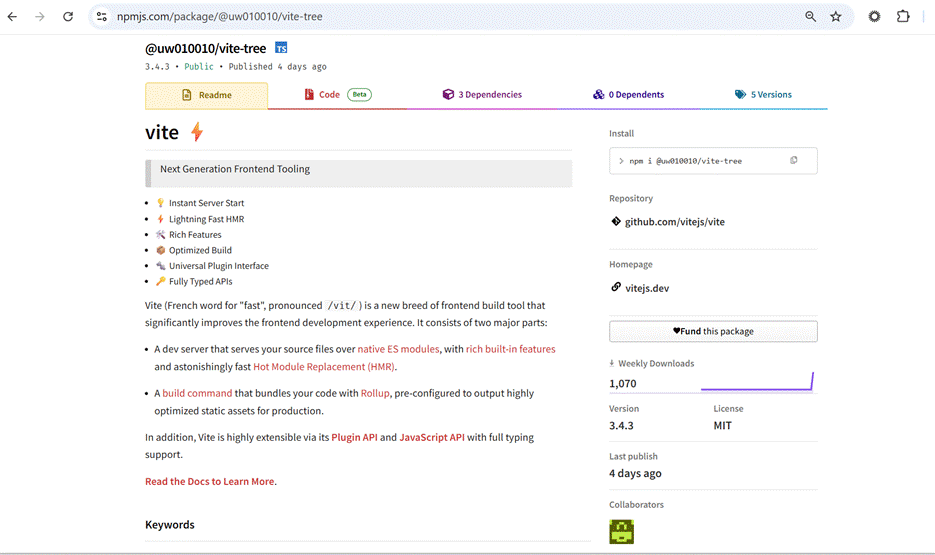Open the Readme tab

coord(206,95)
